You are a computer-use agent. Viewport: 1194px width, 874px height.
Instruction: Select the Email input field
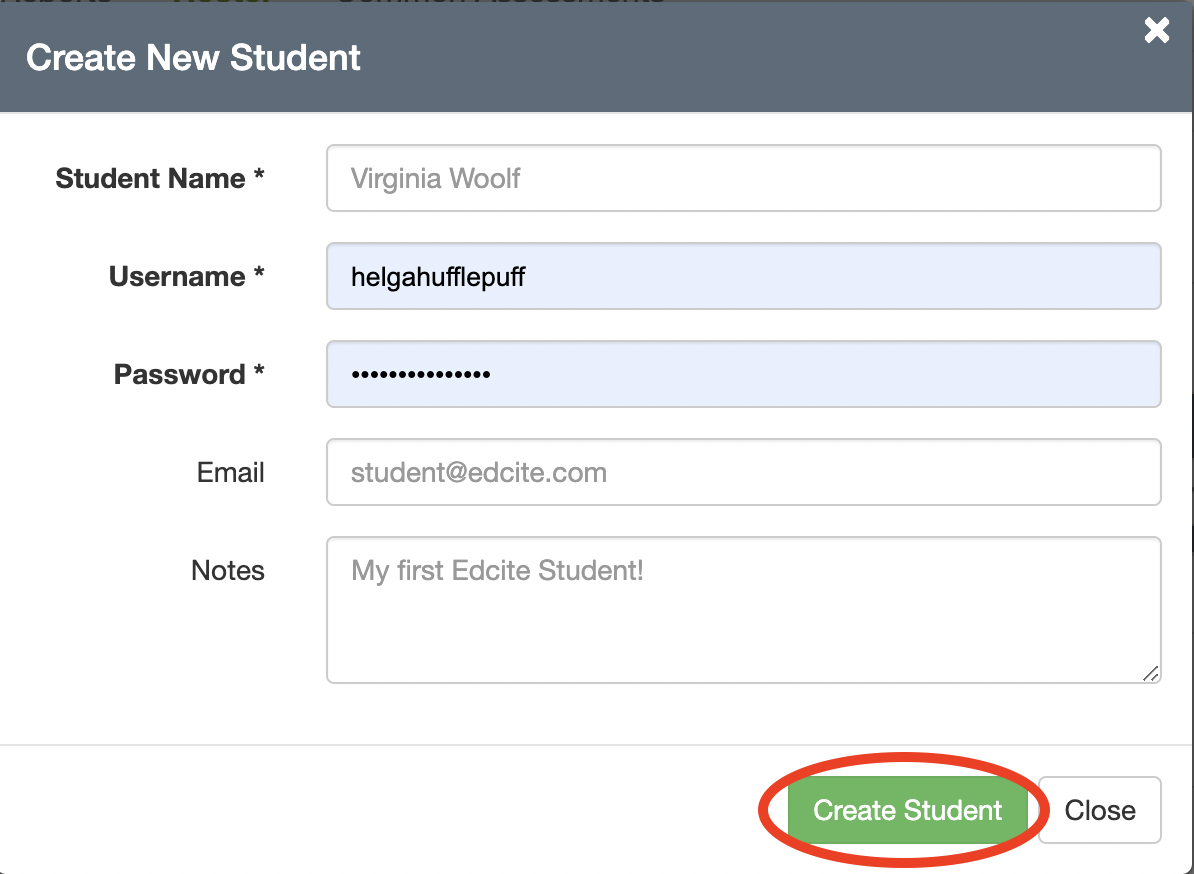743,472
